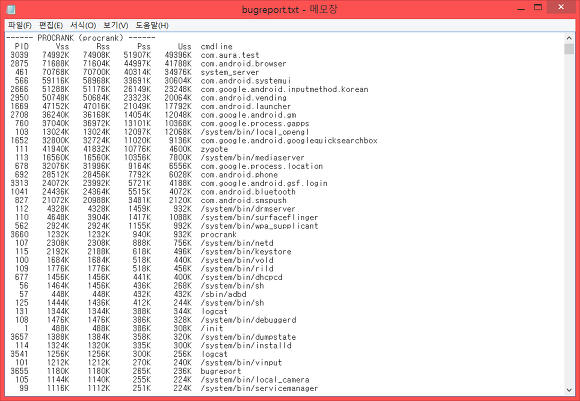The width and height of the screenshot is (580, 401).
Task: Click 'zygote' process name
Action: pos(214,149)
